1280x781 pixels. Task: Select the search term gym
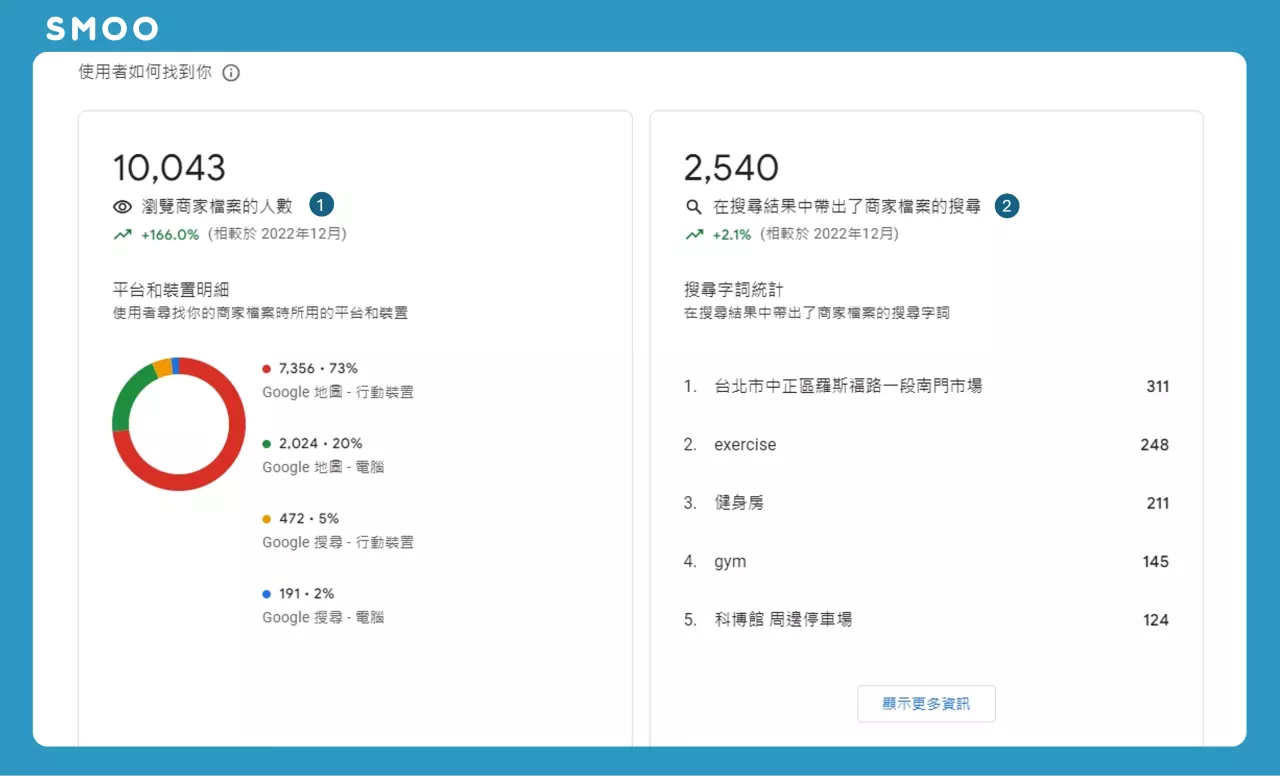(x=730, y=562)
